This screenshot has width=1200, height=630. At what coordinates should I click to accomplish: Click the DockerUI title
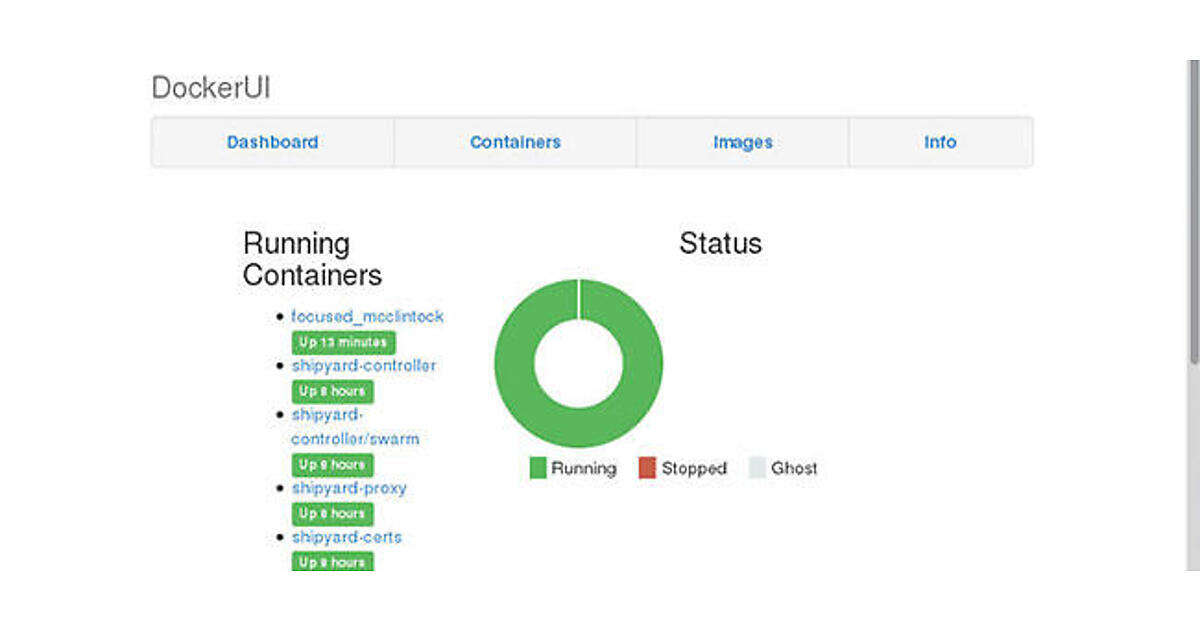point(211,88)
